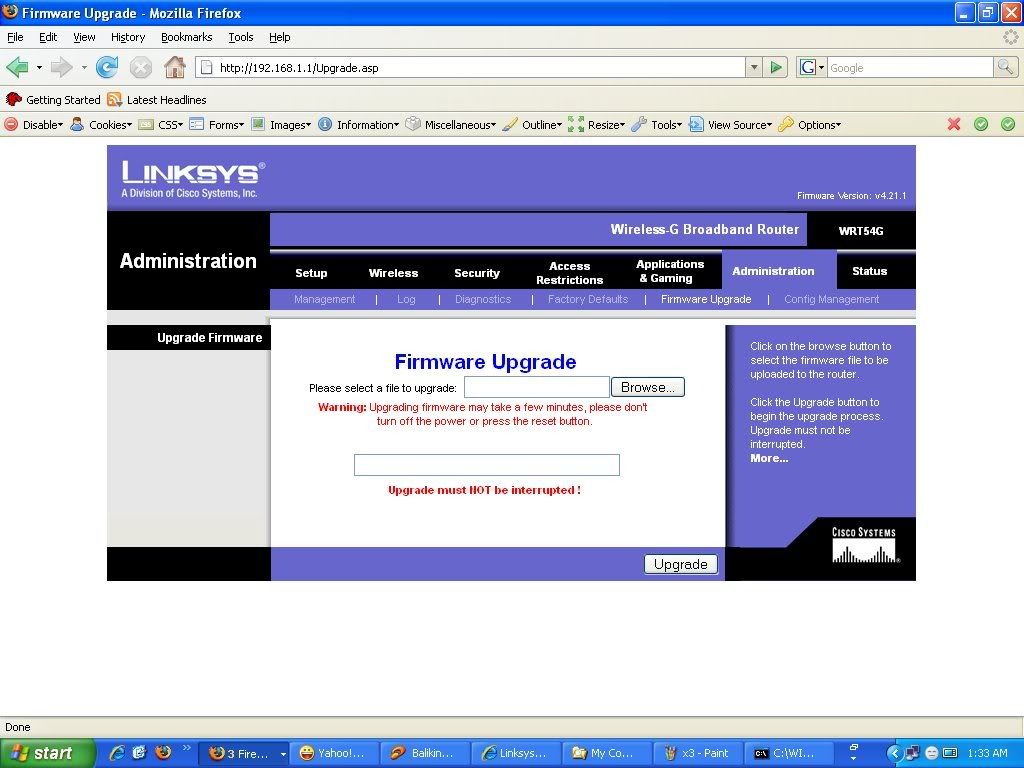Open the Factory Defaults sub-tab
1024x768 pixels.
(x=588, y=299)
